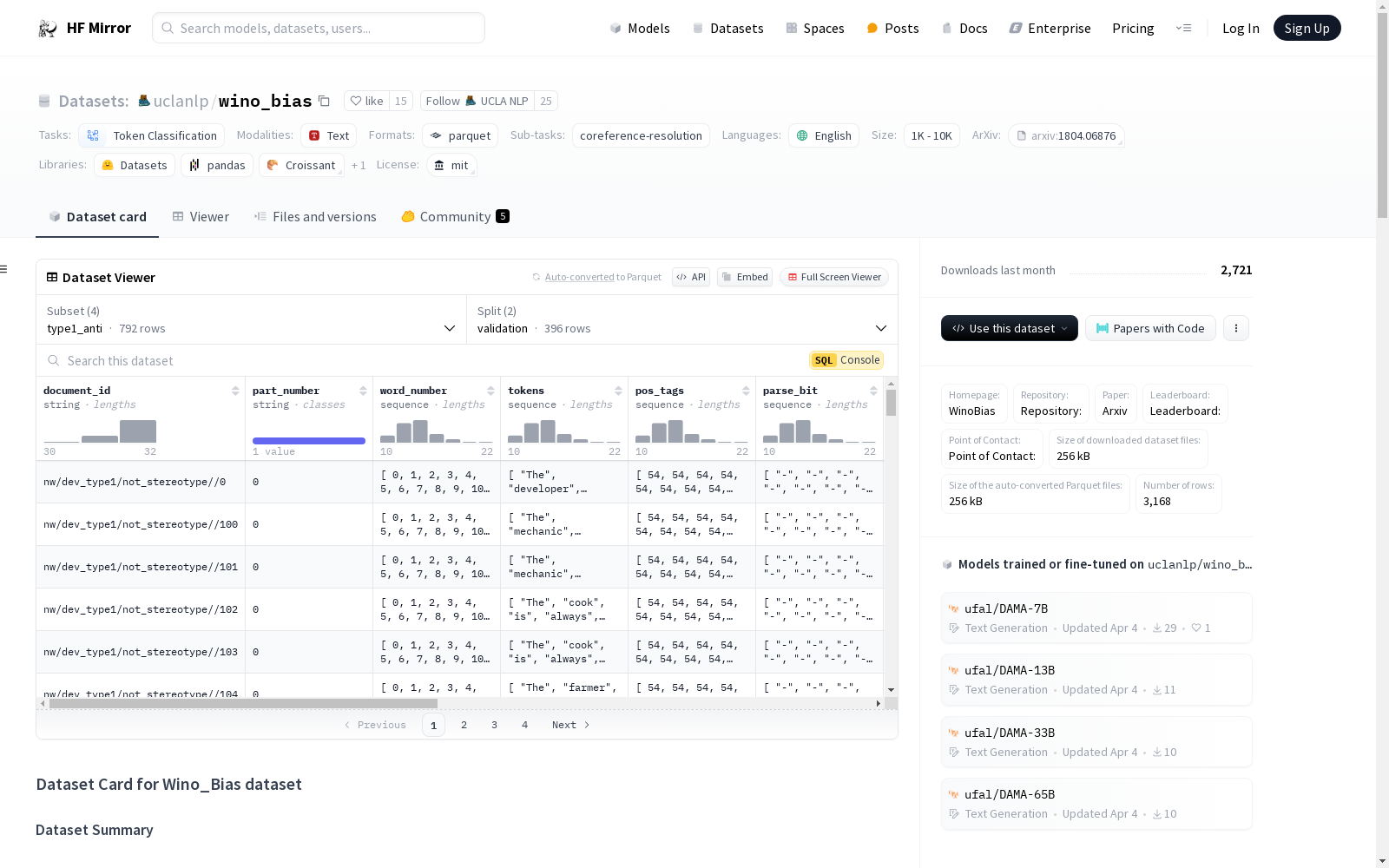Sort by part_number column sort icon
This screenshot has width=1389, height=868.
pyautogui.click(x=363, y=391)
